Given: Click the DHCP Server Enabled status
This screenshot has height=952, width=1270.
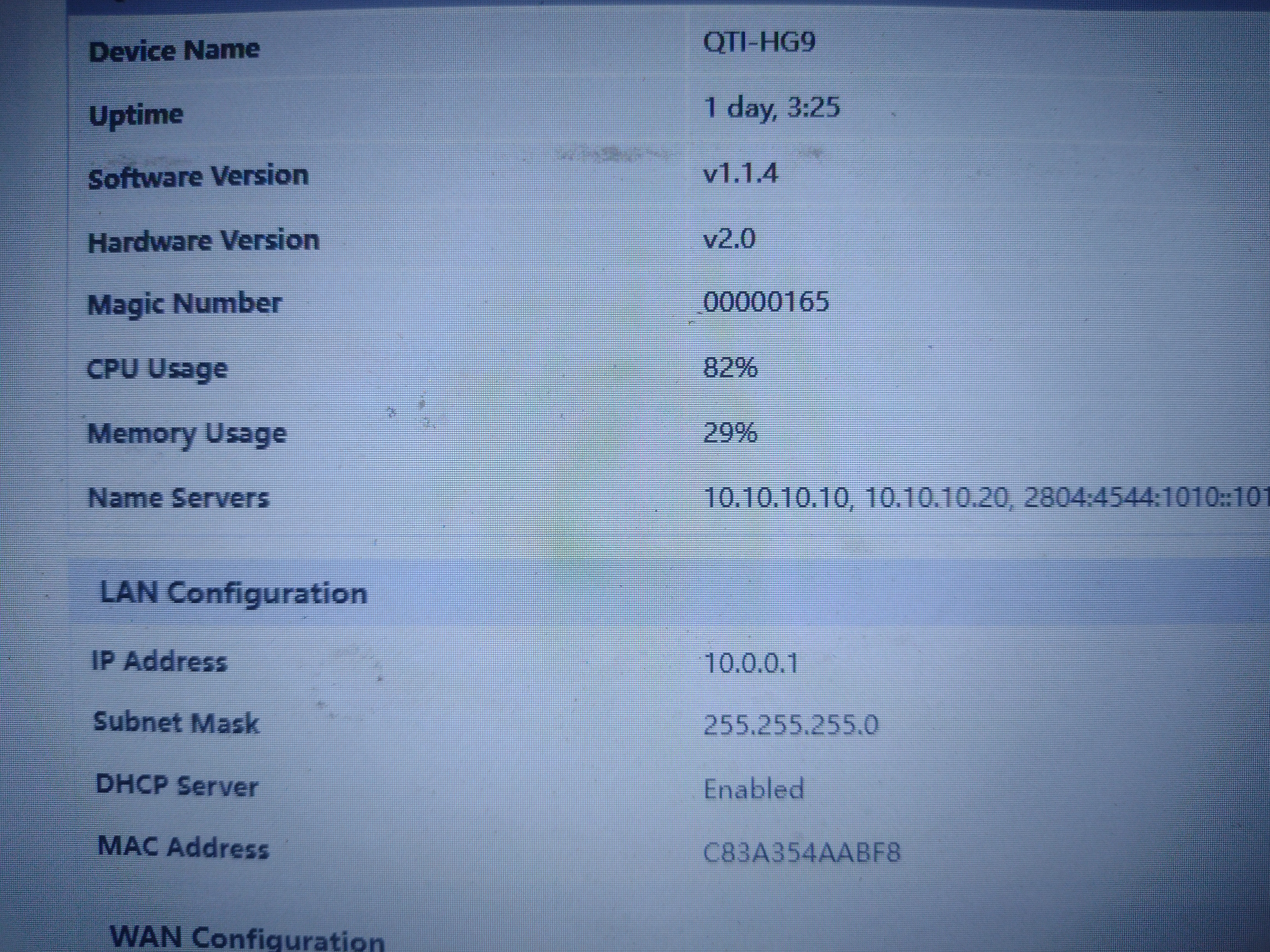Looking at the screenshot, I should click(x=753, y=789).
